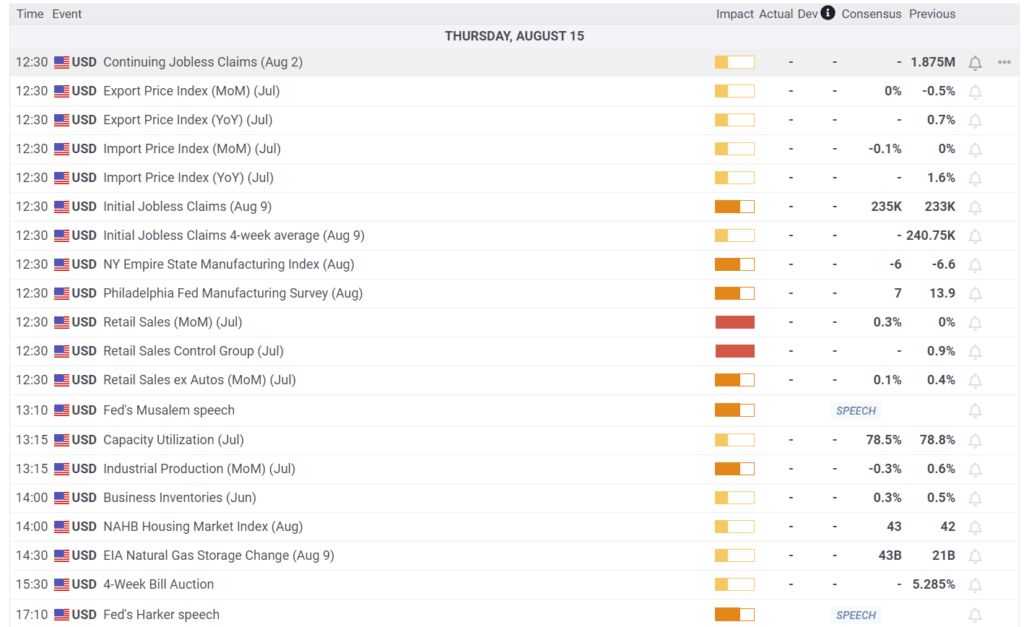Click the Impact column header
Viewport: 1024px width, 627px height.
[734, 14]
